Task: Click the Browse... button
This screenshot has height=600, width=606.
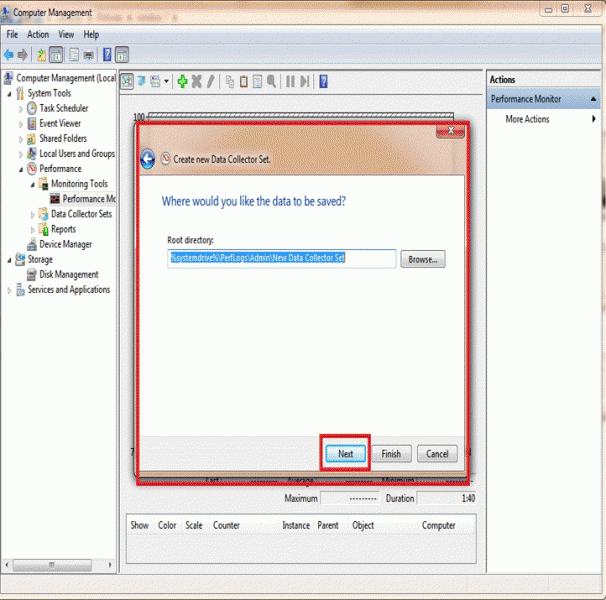Action: click(x=423, y=259)
